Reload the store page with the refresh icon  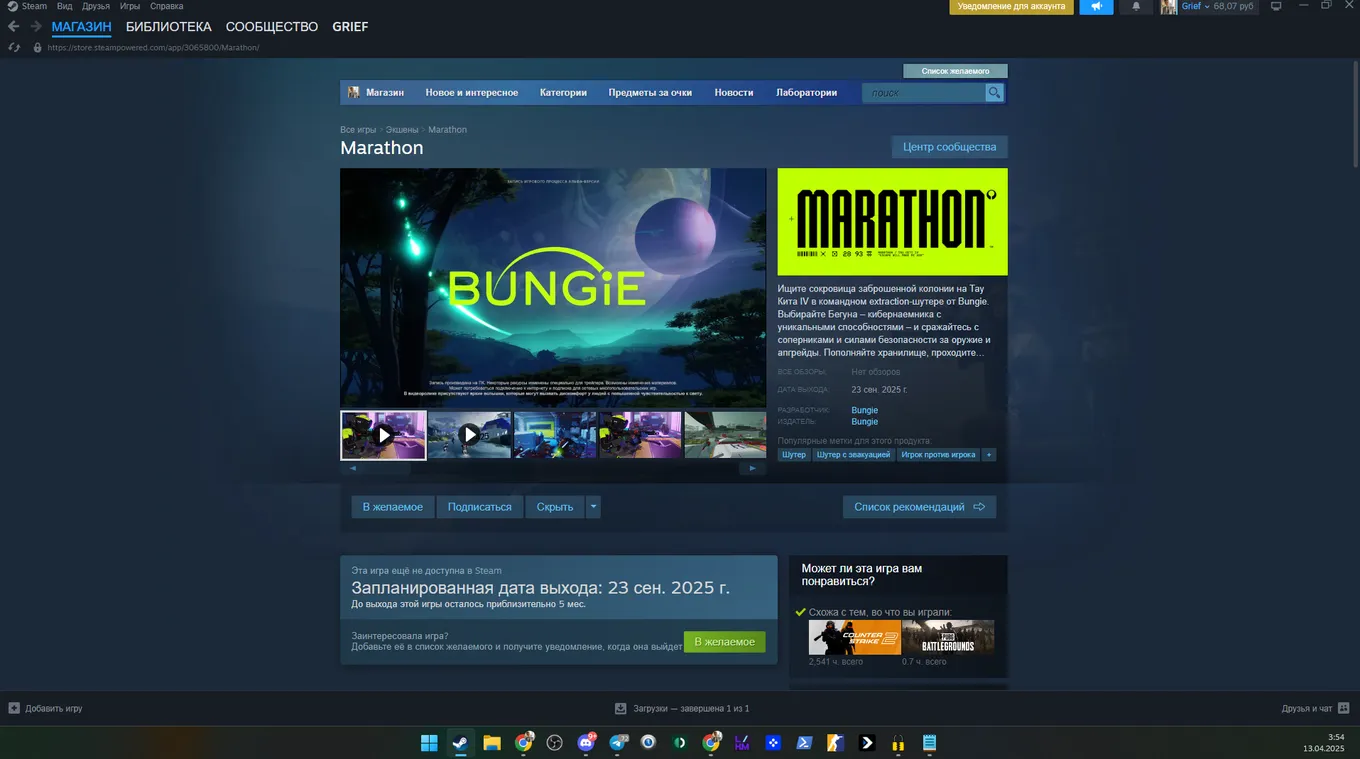coord(14,47)
